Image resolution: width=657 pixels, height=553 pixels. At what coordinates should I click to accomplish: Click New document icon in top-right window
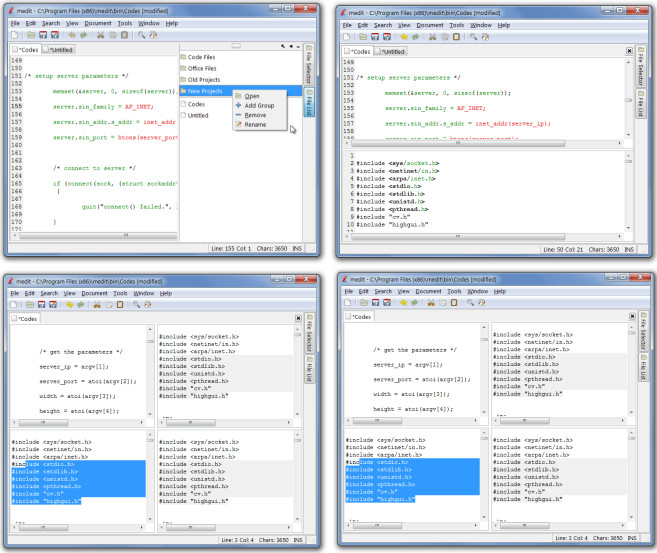347,37
